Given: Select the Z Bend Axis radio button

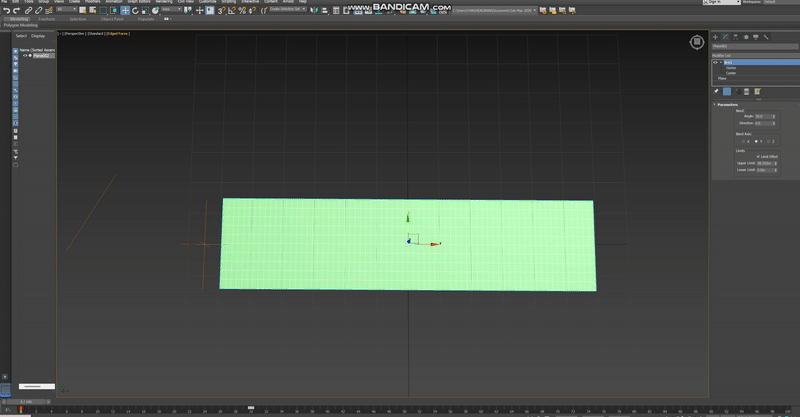Looking at the screenshot, I should [x=768, y=141].
